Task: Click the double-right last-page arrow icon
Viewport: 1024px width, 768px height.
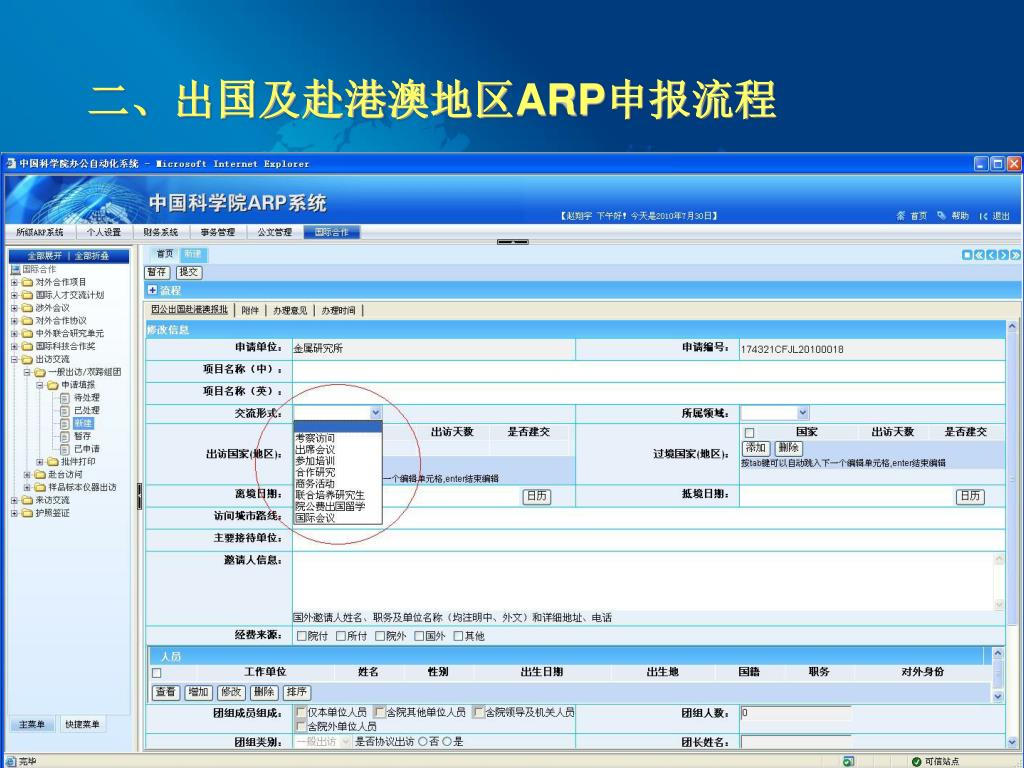Action: point(1016,255)
